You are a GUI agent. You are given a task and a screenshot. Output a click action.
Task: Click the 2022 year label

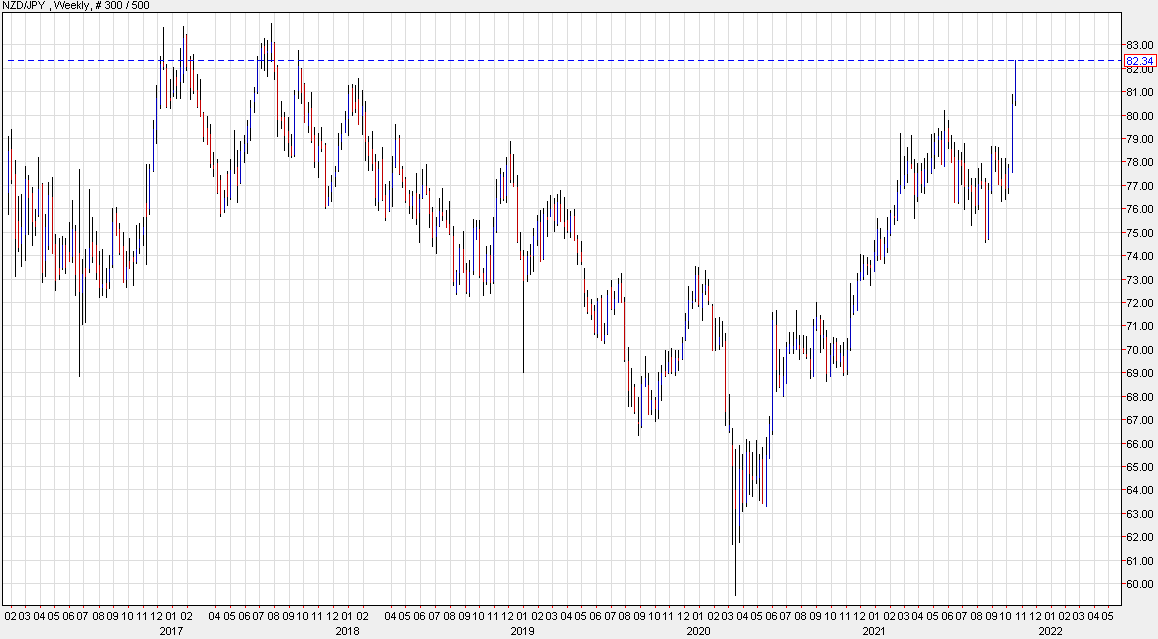pyautogui.click(x=1049, y=631)
